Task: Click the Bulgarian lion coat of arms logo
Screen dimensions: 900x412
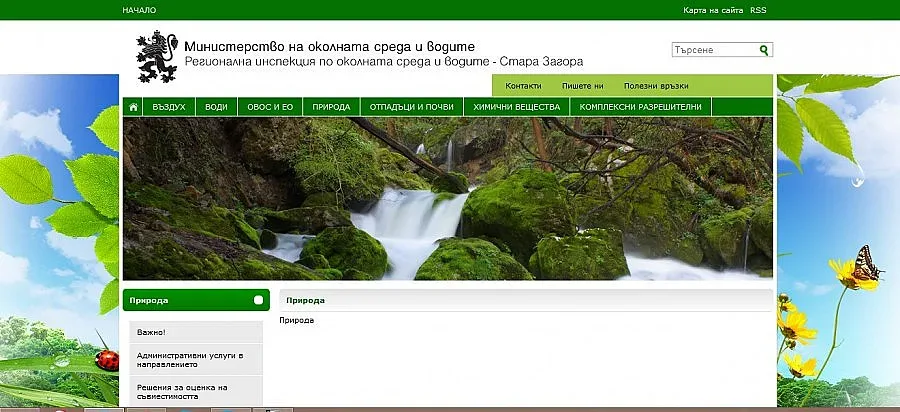Action: [157, 56]
